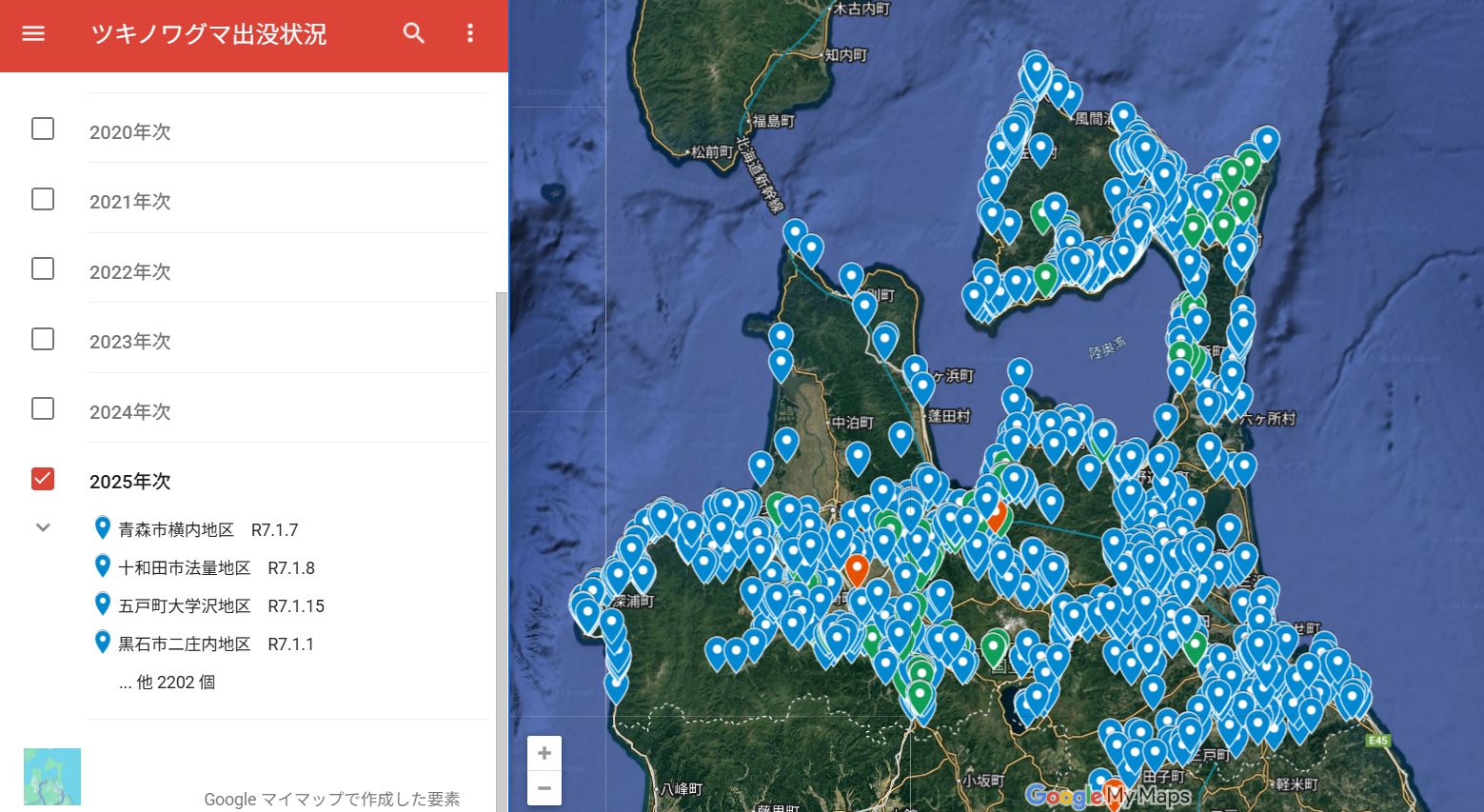Click the zoom in plus button

tap(544, 753)
